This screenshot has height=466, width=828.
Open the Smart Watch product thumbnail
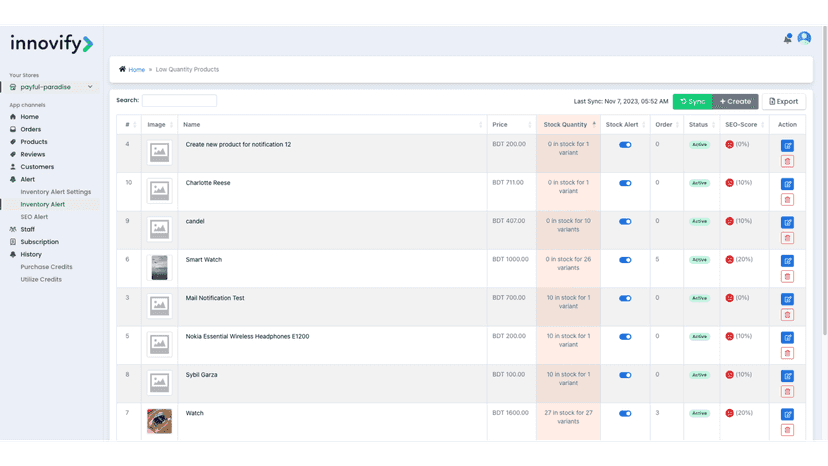pyautogui.click(x=159, y=267)
